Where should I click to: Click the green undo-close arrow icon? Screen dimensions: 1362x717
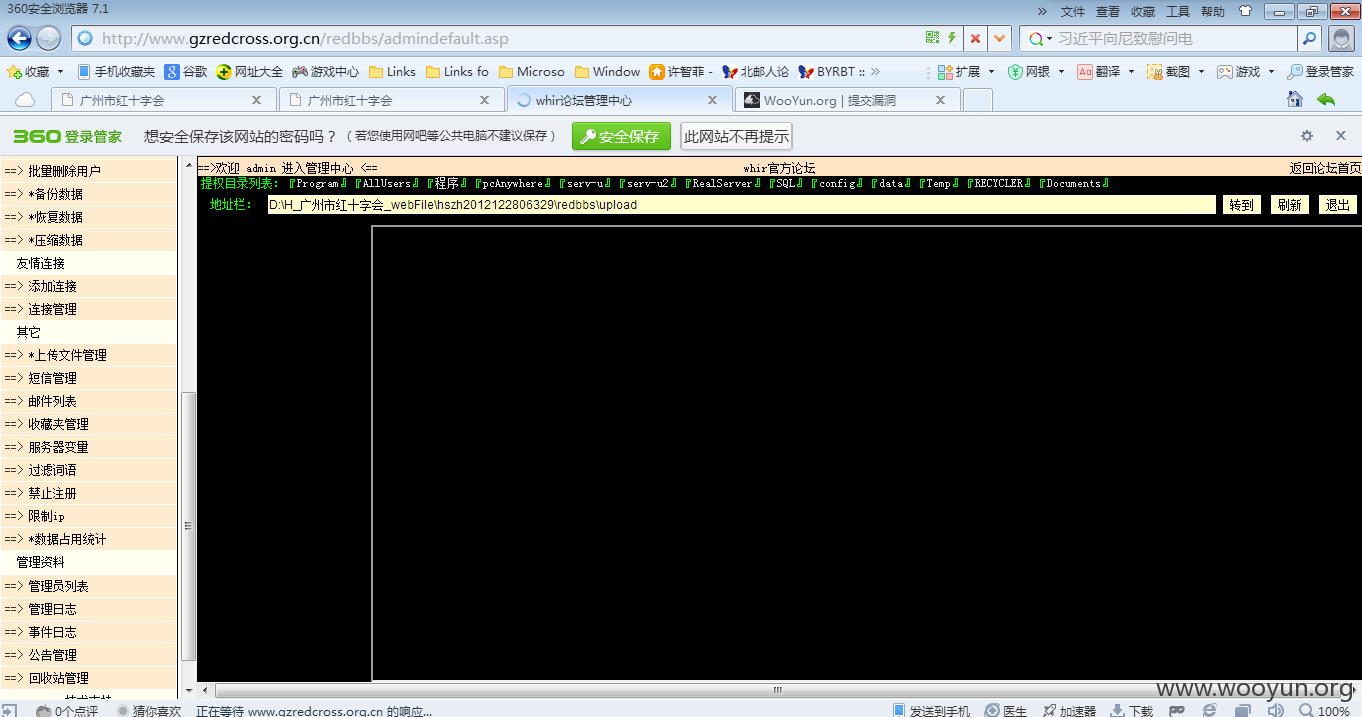pyautogui.click(x=1326, y=99)
